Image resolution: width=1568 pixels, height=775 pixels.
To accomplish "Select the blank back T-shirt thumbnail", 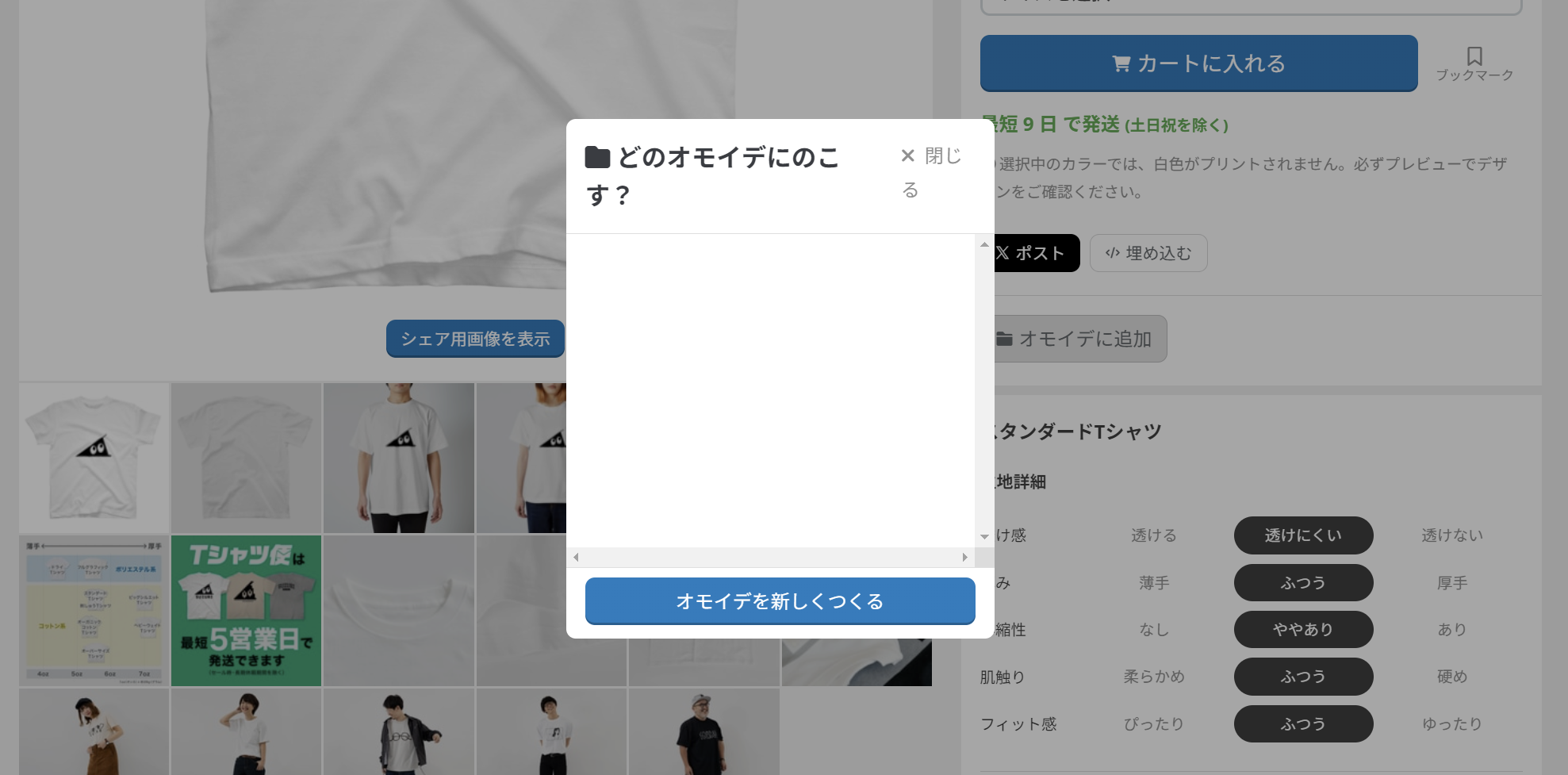I will coord(246,458).
